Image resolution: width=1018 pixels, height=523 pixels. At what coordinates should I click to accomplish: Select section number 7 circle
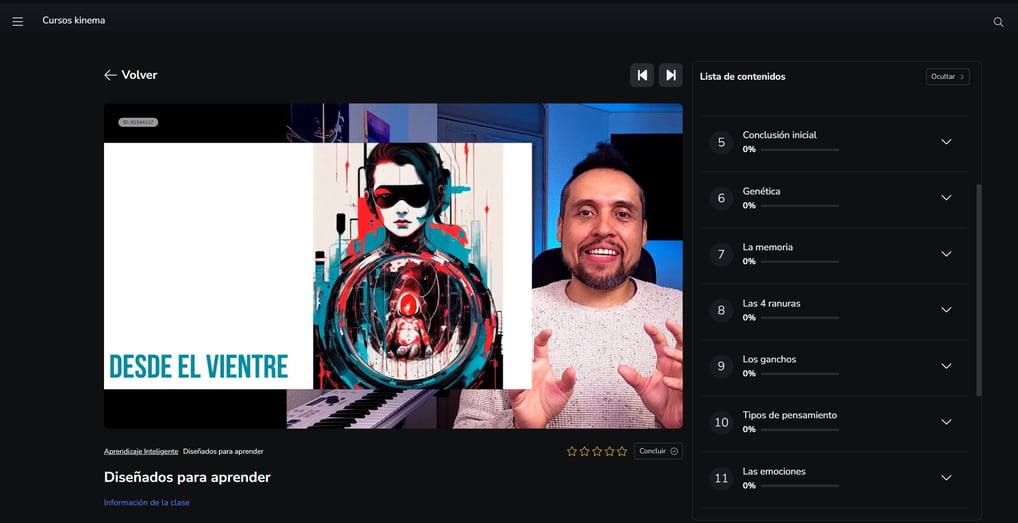tap(721, 254)
